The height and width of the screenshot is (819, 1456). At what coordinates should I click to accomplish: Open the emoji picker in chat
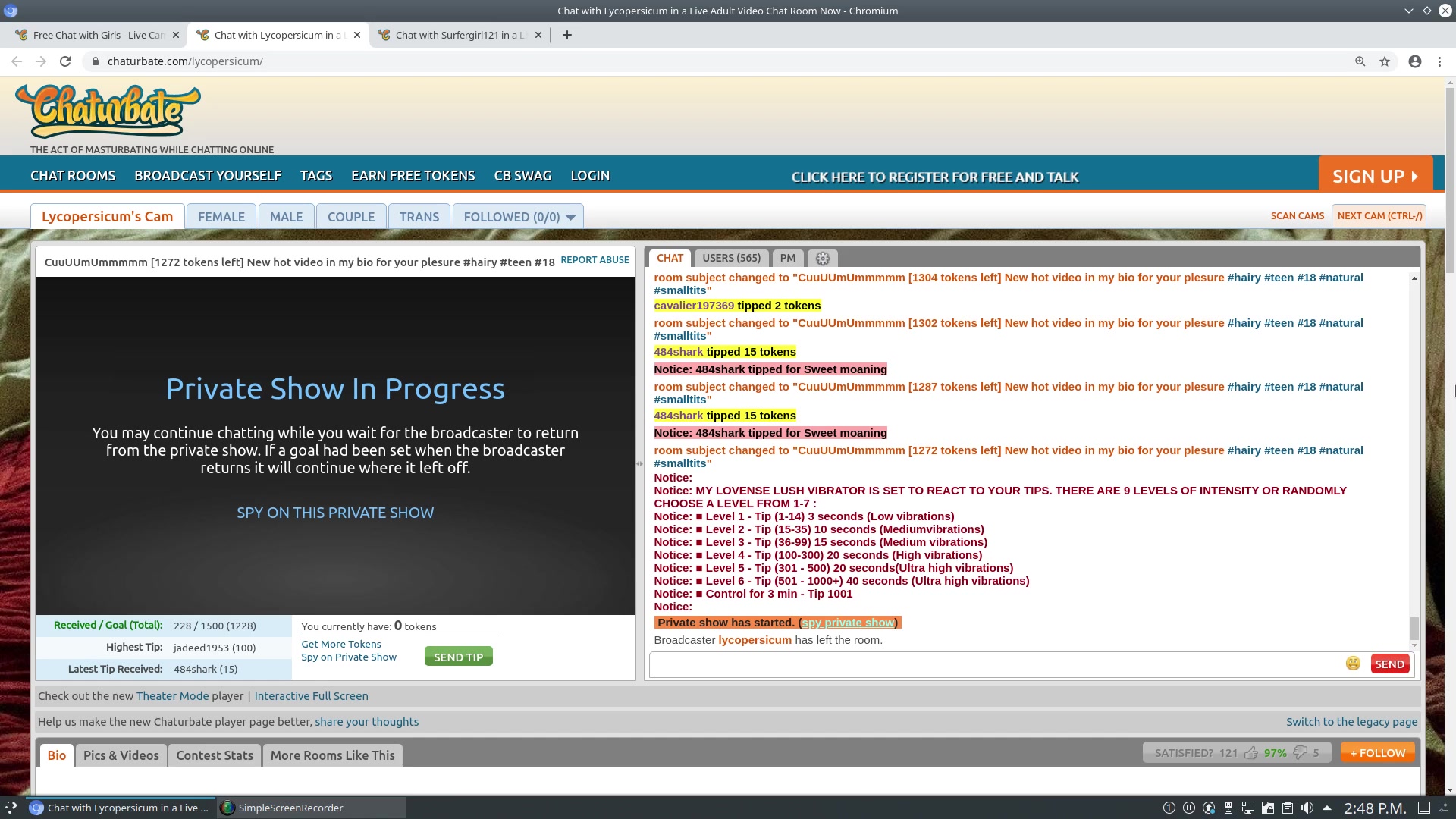pos(1353,664)
